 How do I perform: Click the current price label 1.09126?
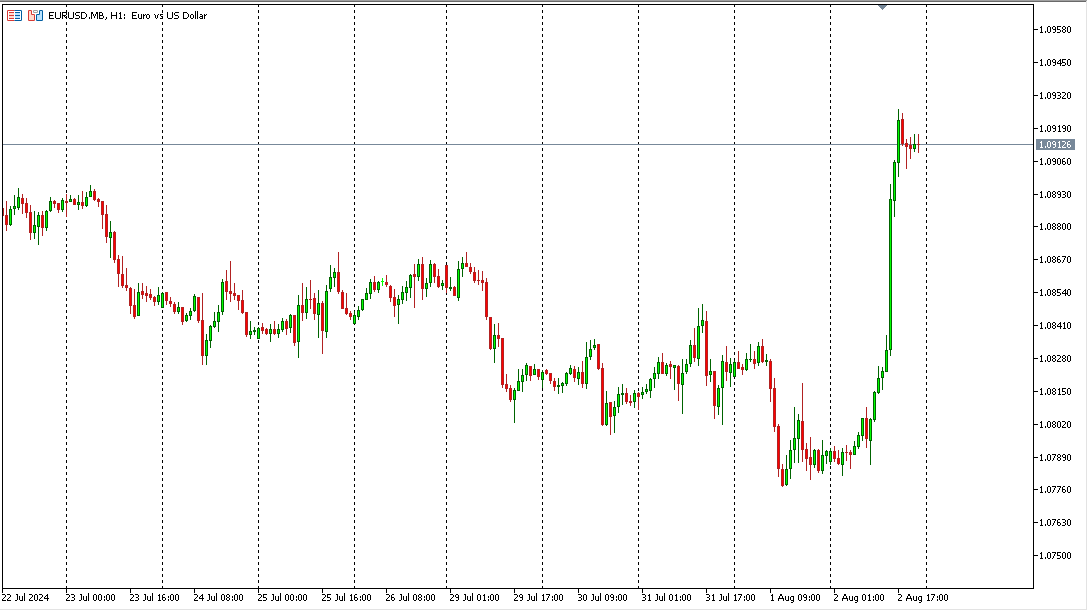(1054, 145)
